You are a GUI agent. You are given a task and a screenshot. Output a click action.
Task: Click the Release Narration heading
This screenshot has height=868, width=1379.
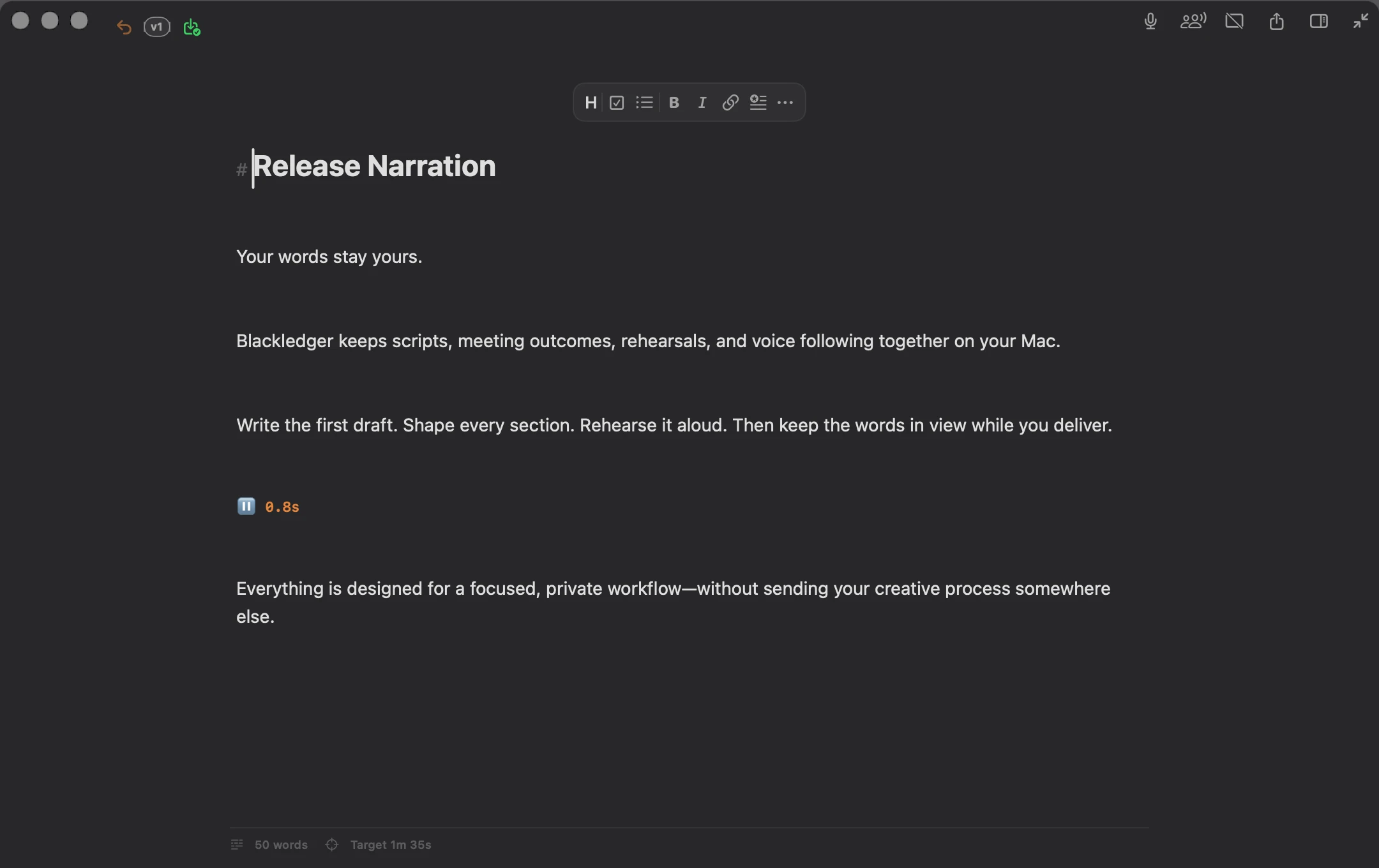[x=374, y=167]
